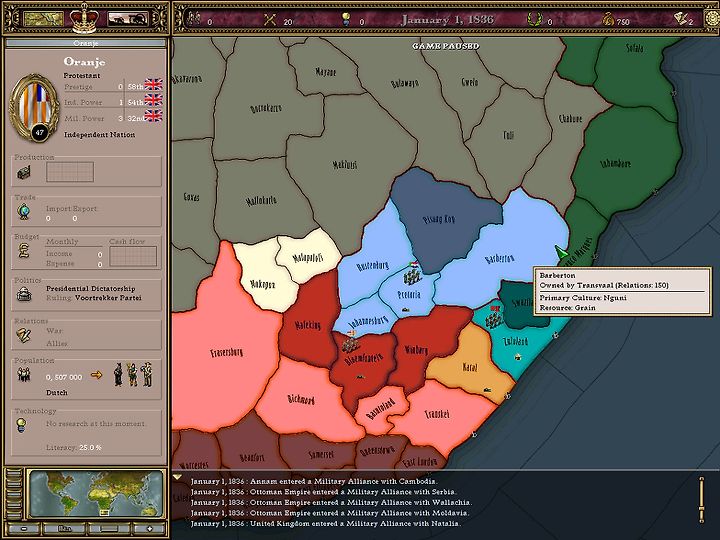Click the crown icon at top

(x=84, y=18)
